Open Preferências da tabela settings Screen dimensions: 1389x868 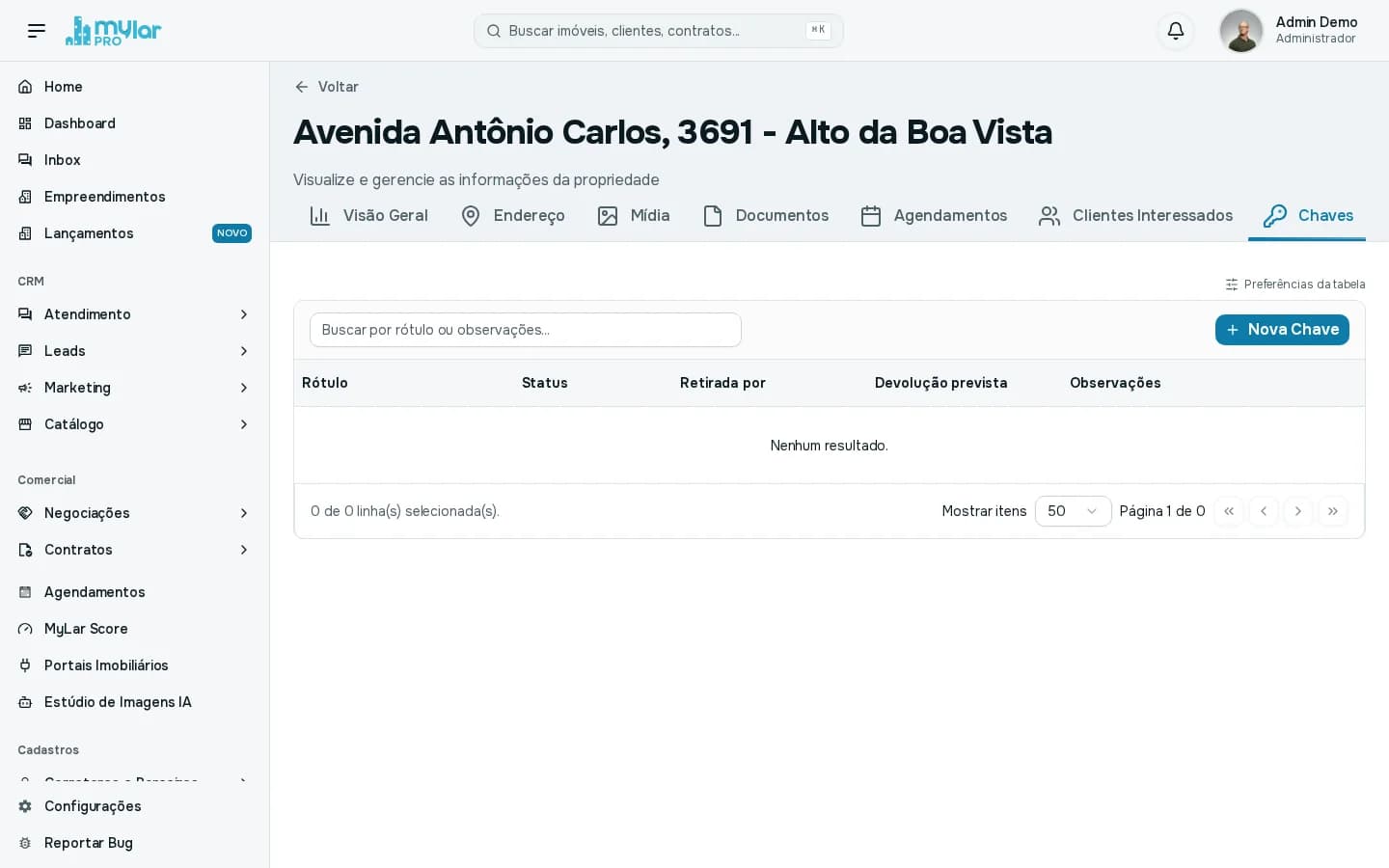(x=1295, y=285)
